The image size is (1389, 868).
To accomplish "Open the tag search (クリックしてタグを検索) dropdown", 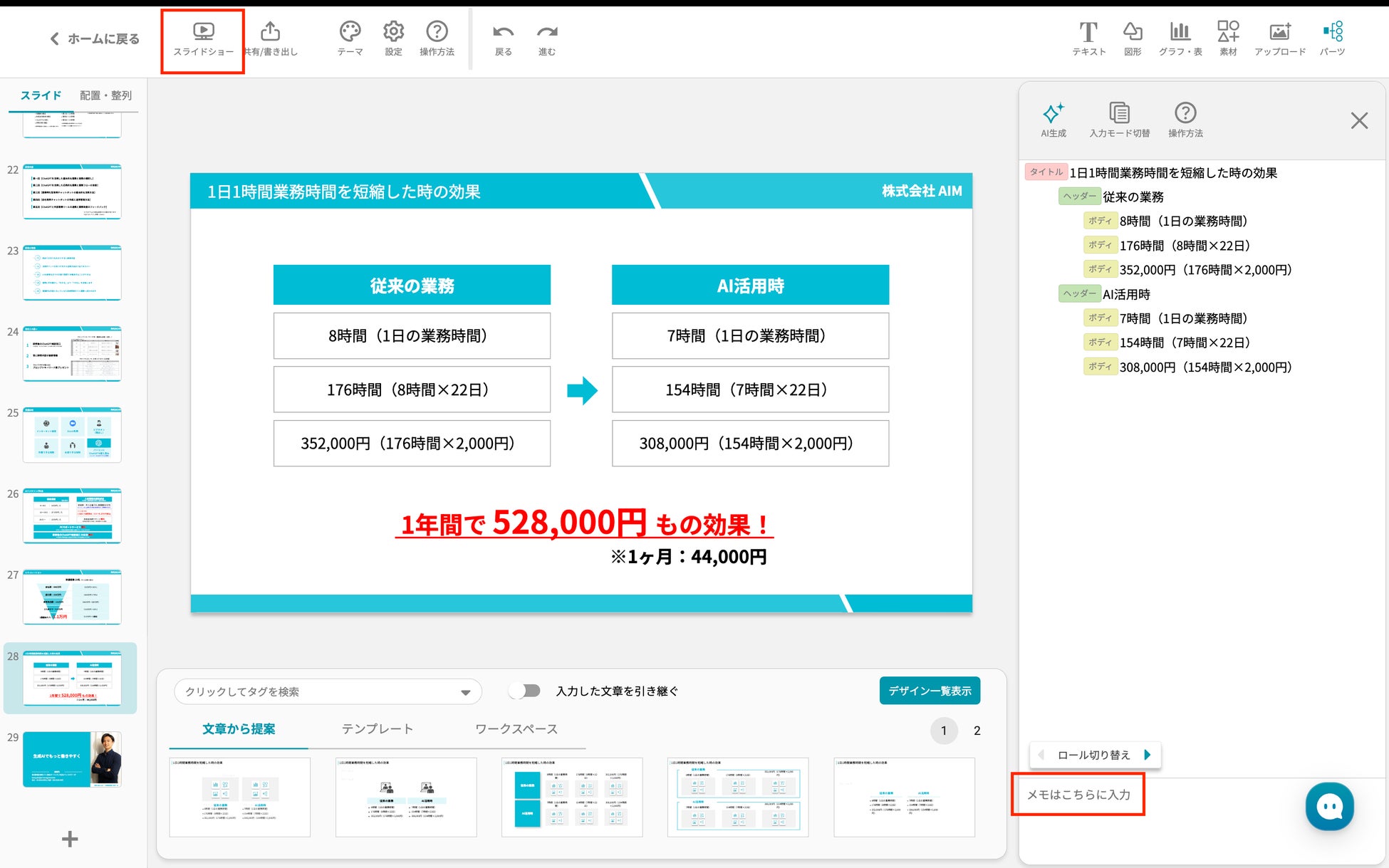I will [328, 691].
